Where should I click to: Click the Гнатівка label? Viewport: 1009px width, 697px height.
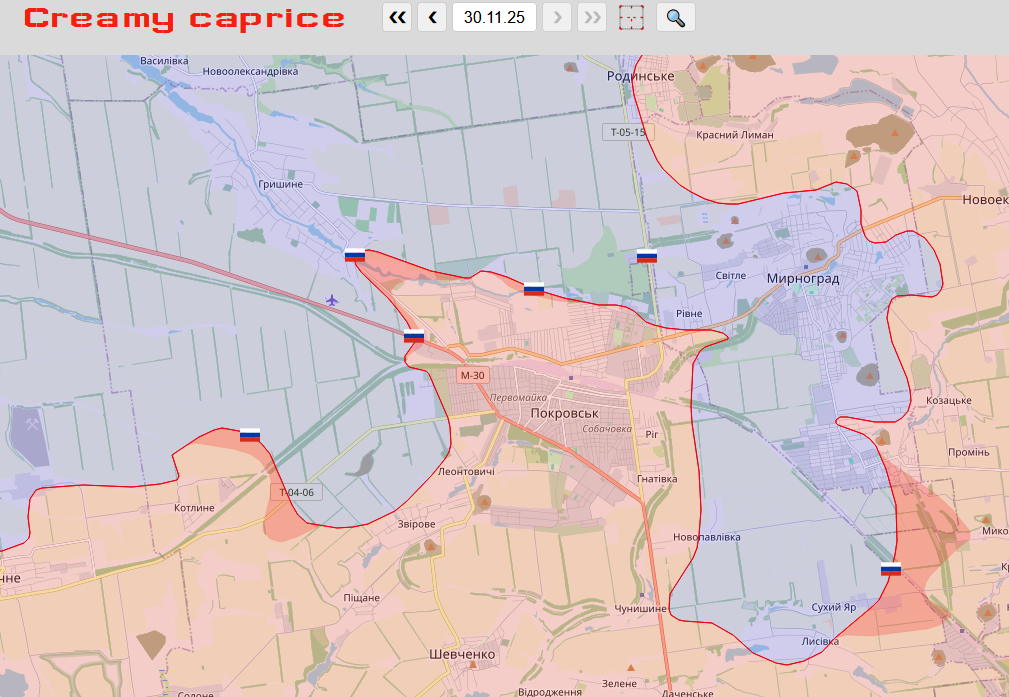coord(657,479)
